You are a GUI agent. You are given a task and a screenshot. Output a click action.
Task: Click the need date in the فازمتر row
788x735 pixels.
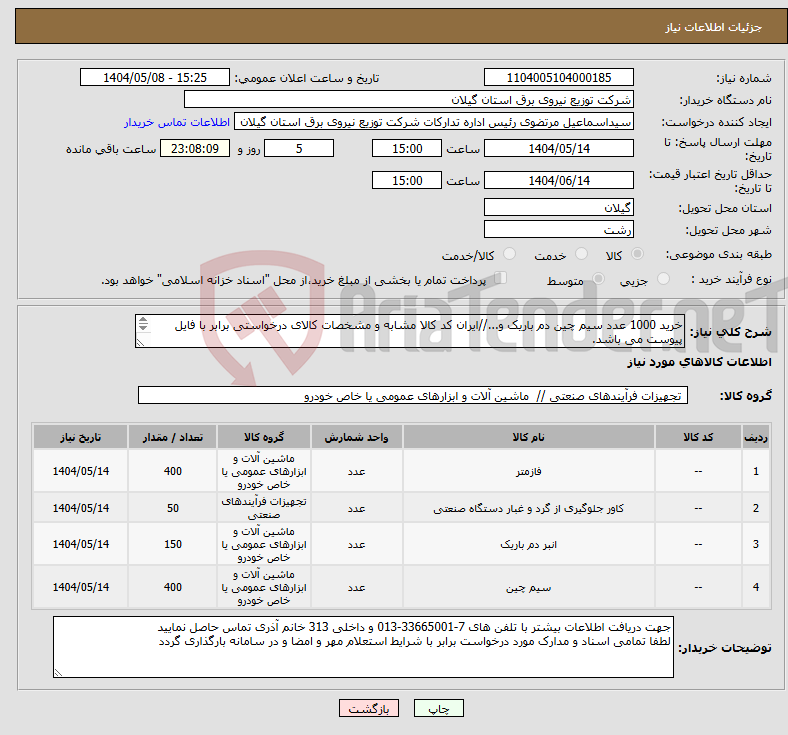tap(80, 472)
